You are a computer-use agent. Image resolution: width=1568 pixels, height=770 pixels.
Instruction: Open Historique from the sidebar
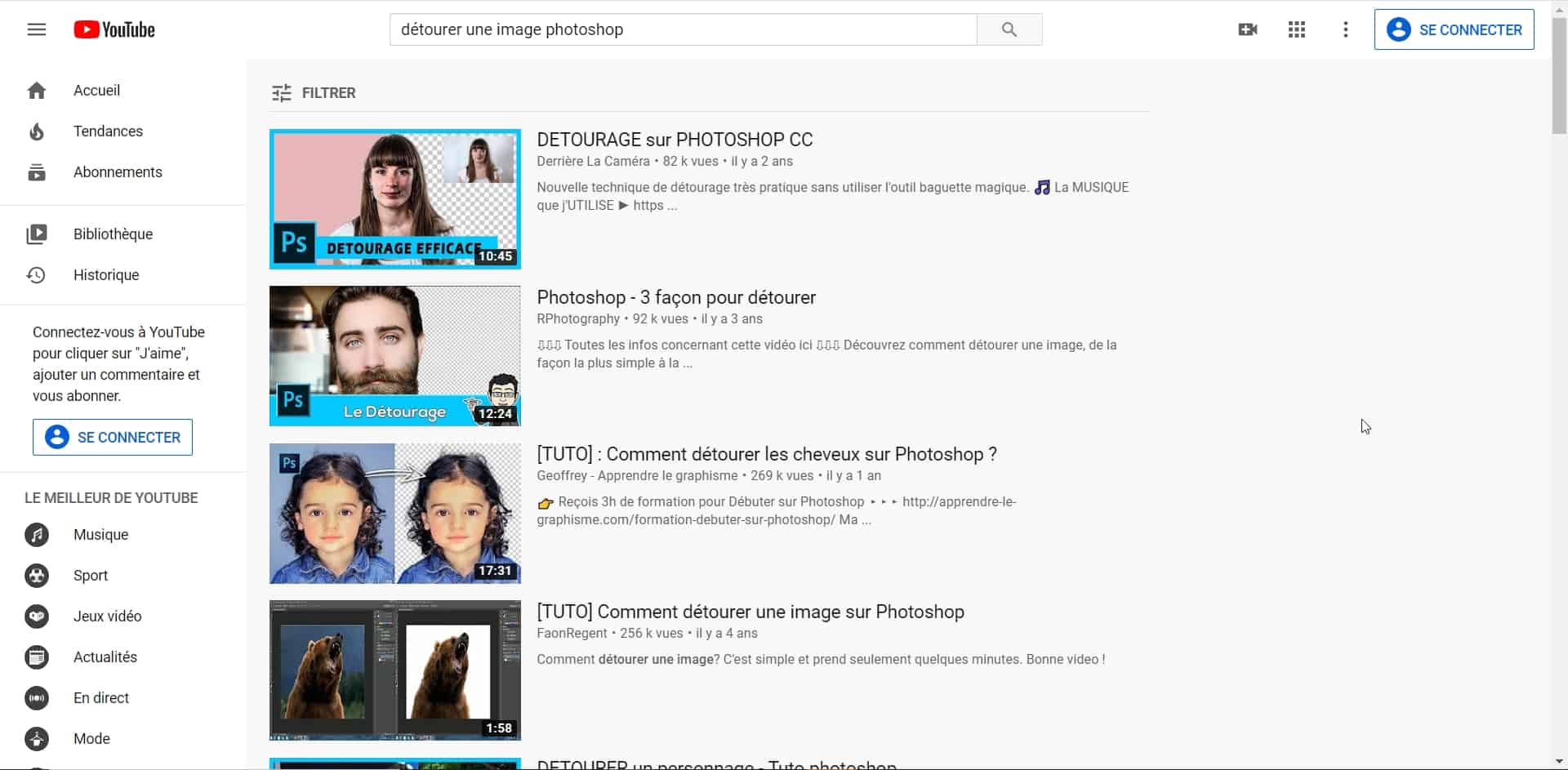point(105,275)
